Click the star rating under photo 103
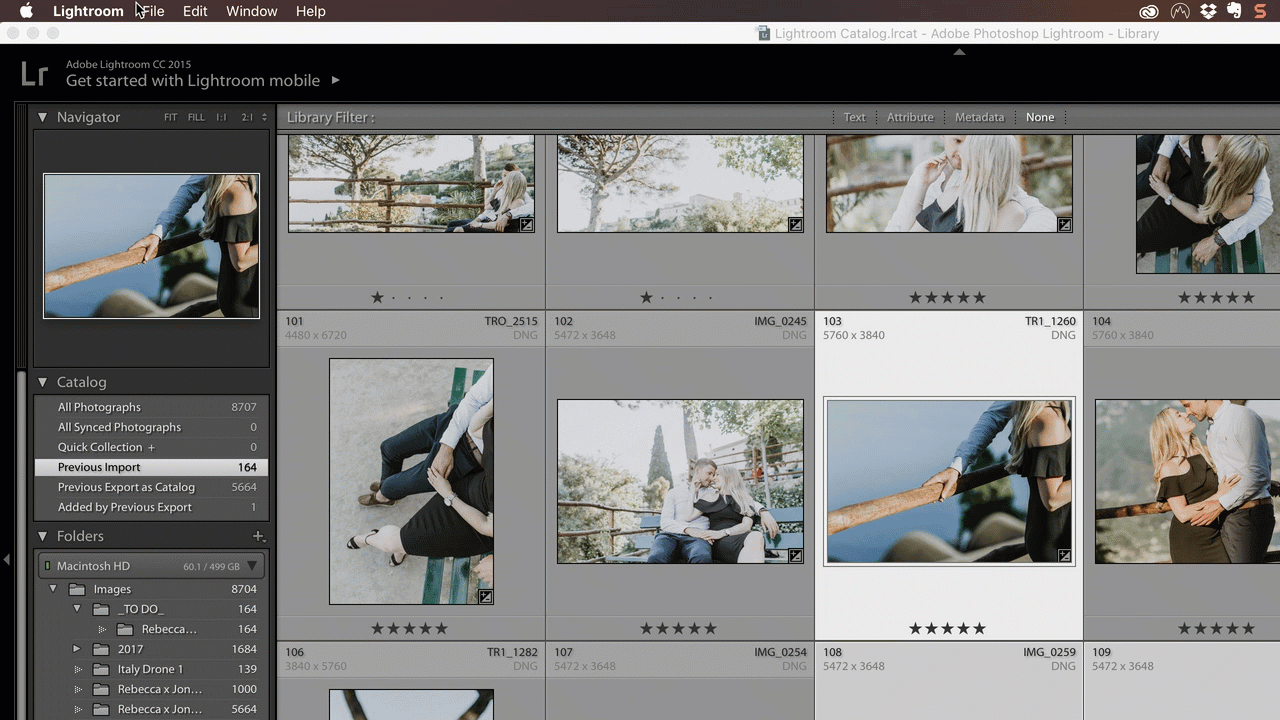 point(948,629)
